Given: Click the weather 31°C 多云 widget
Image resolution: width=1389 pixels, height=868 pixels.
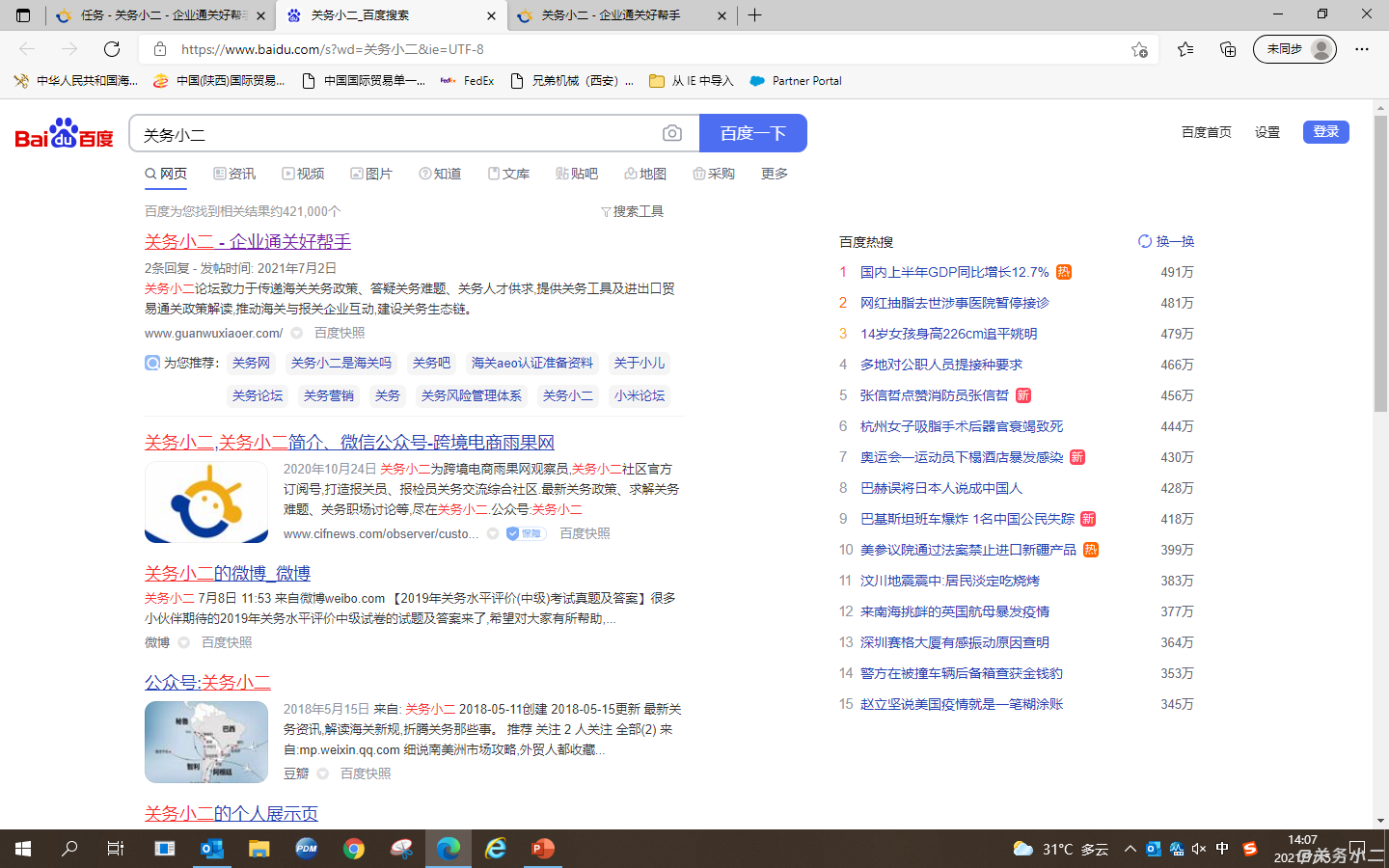Looking at the screenshot, I should tap(1060, 849).
